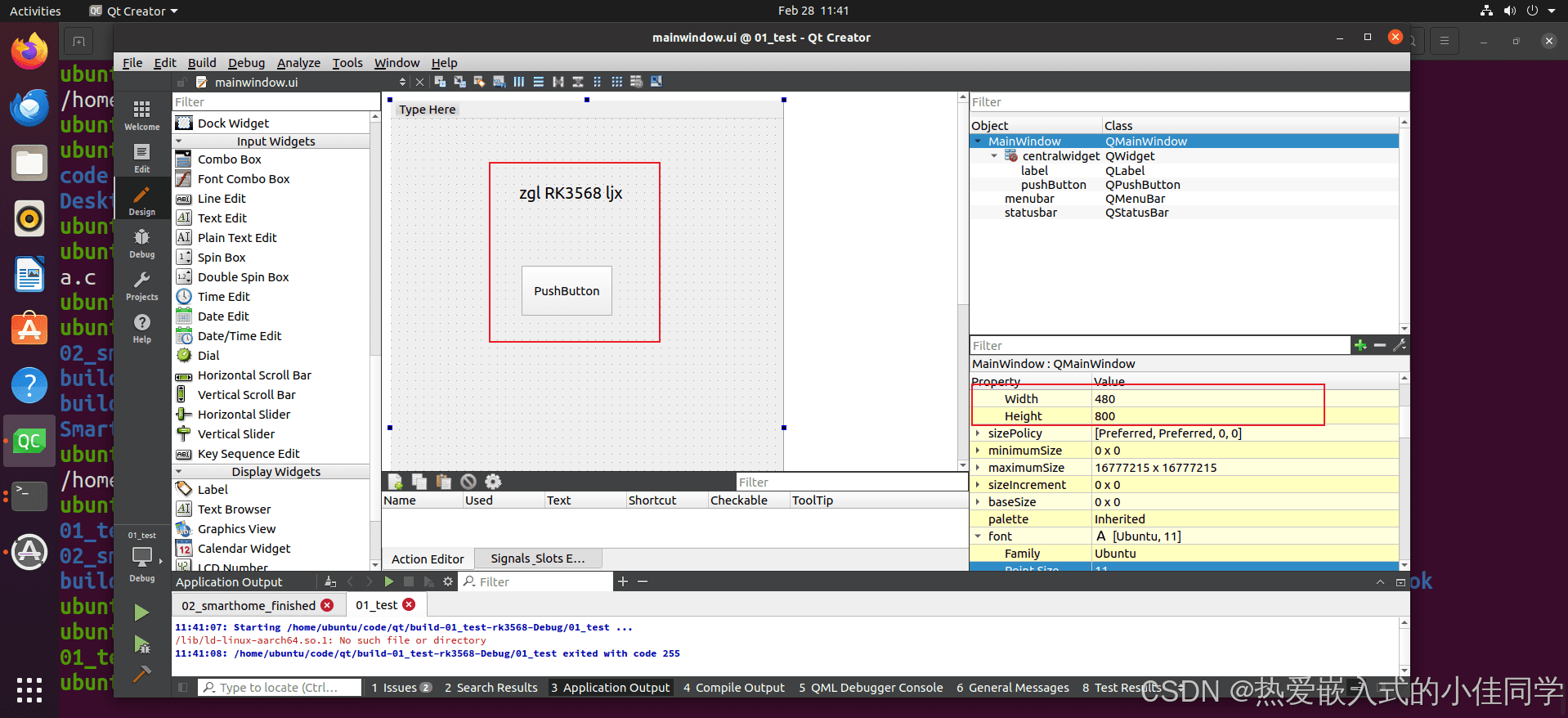Image resolution: width=1568 pixels, height=718 pixels.
Task: Click the Adjust Size toolbar icon
Action: (656, 82)
